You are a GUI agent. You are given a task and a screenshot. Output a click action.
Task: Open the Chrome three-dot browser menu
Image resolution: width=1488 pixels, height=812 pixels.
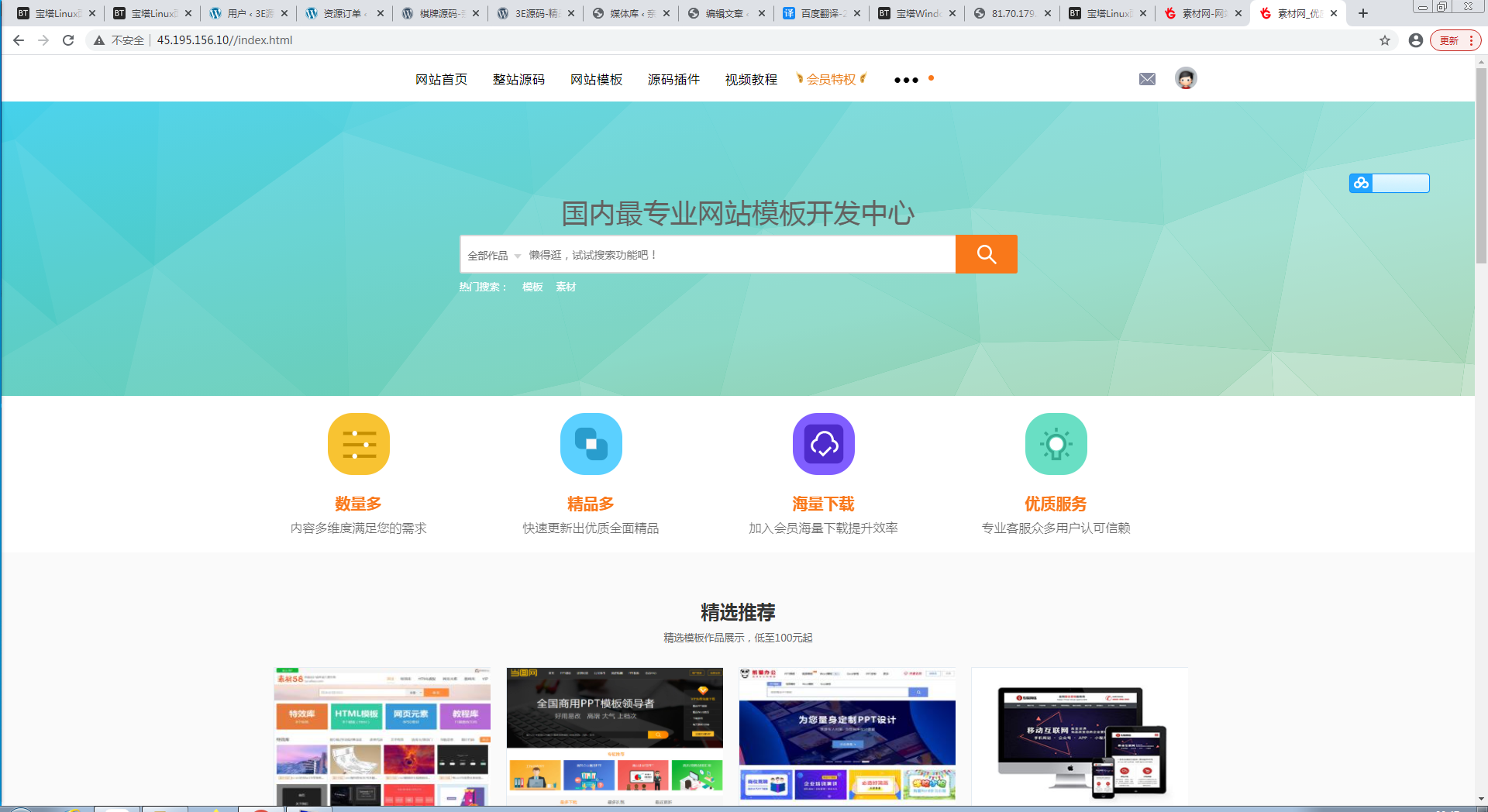pyautogui.click(x=1473, y=40)
